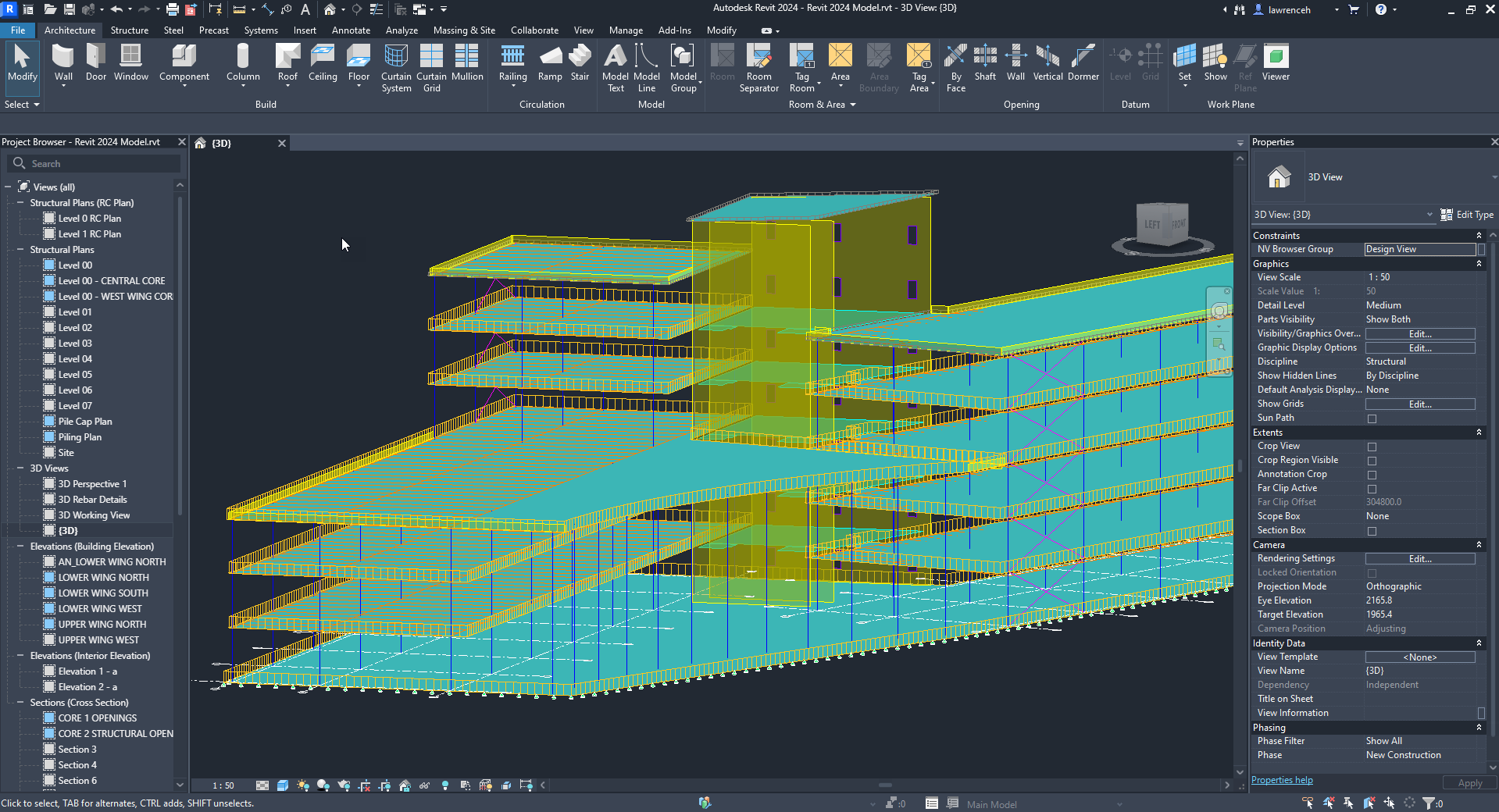This screenshot has height=812, width=1499.
Task: Enable the Section Box checkbox
Action: coord(1372,531)
